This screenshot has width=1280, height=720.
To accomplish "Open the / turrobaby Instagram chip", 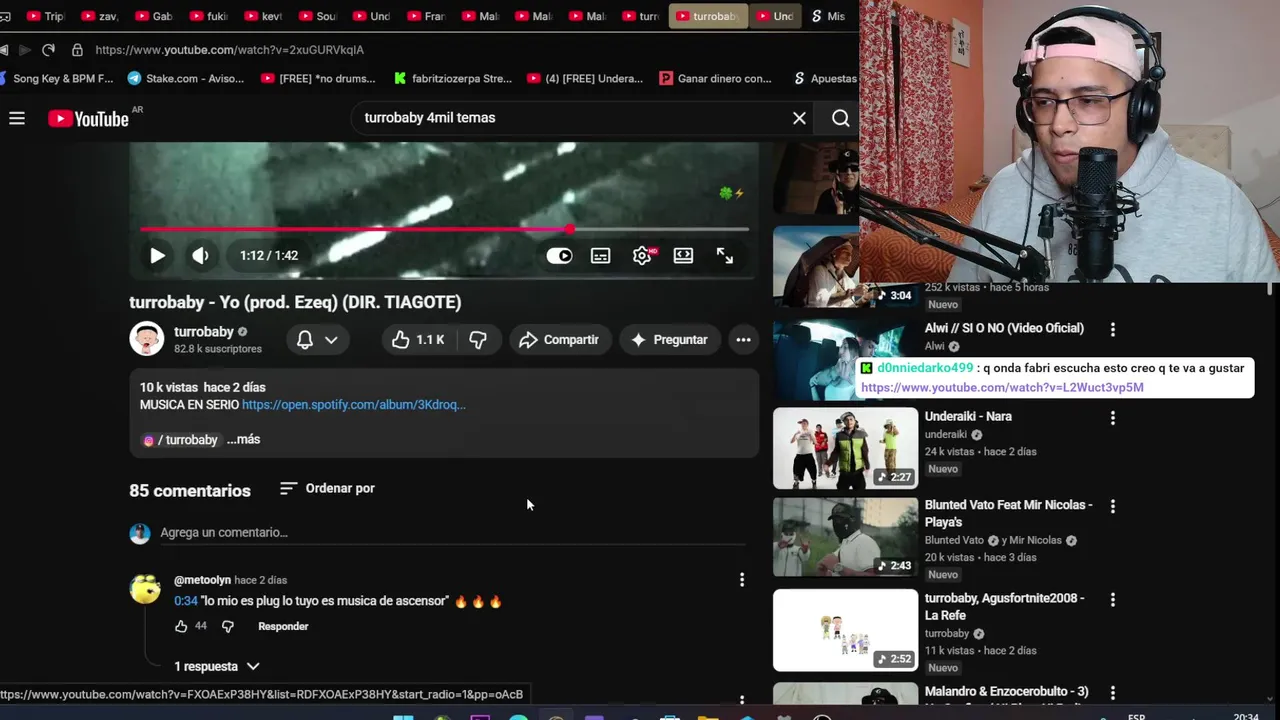I will pyautogui.click(x=181, y=440).
